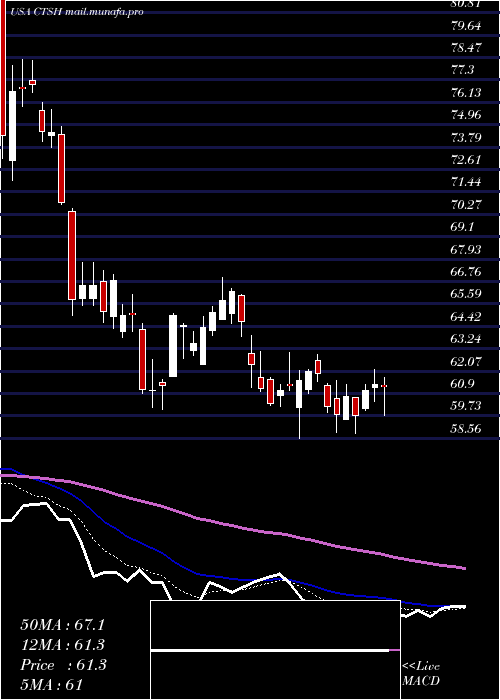Viewport: 500px width, 700px height.
Task: Click the 65.59 price axis label
Action: coord(466,294)
